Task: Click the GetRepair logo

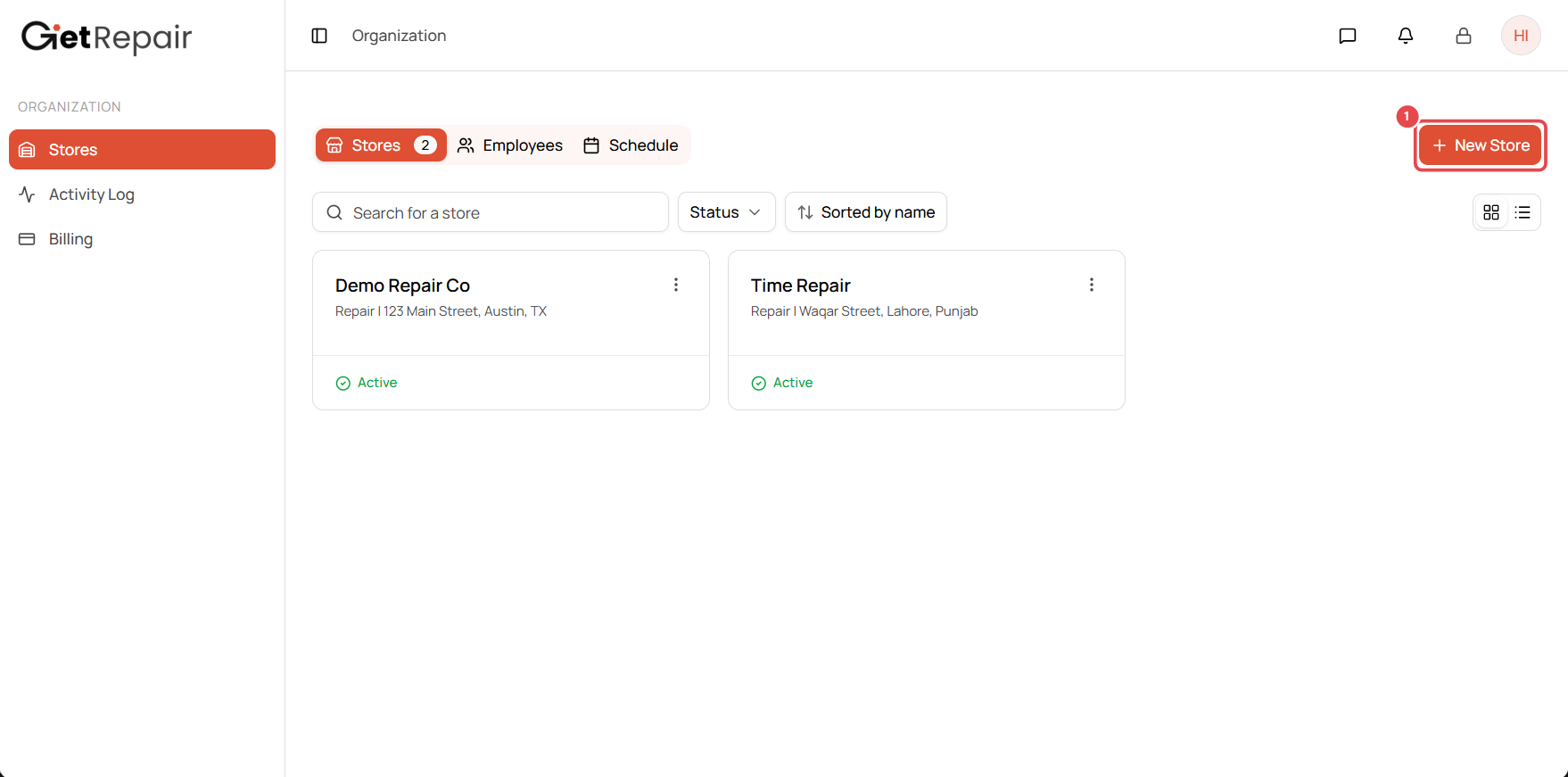Action: pos(107,37)
